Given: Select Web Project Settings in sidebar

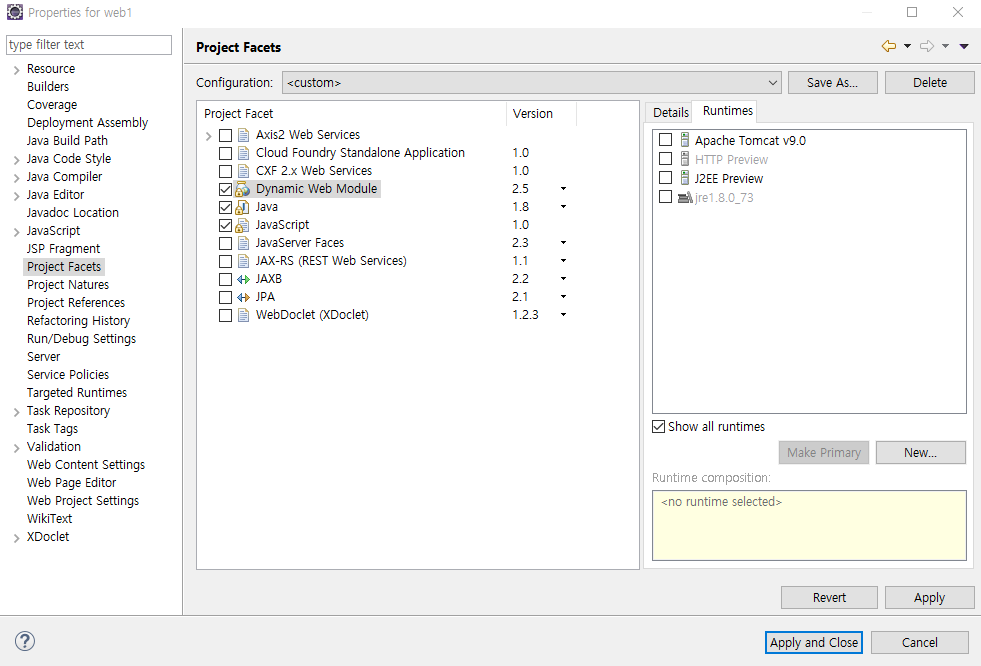Looking at the screenshot, I should pyautogui.click(x=83, y=501).
